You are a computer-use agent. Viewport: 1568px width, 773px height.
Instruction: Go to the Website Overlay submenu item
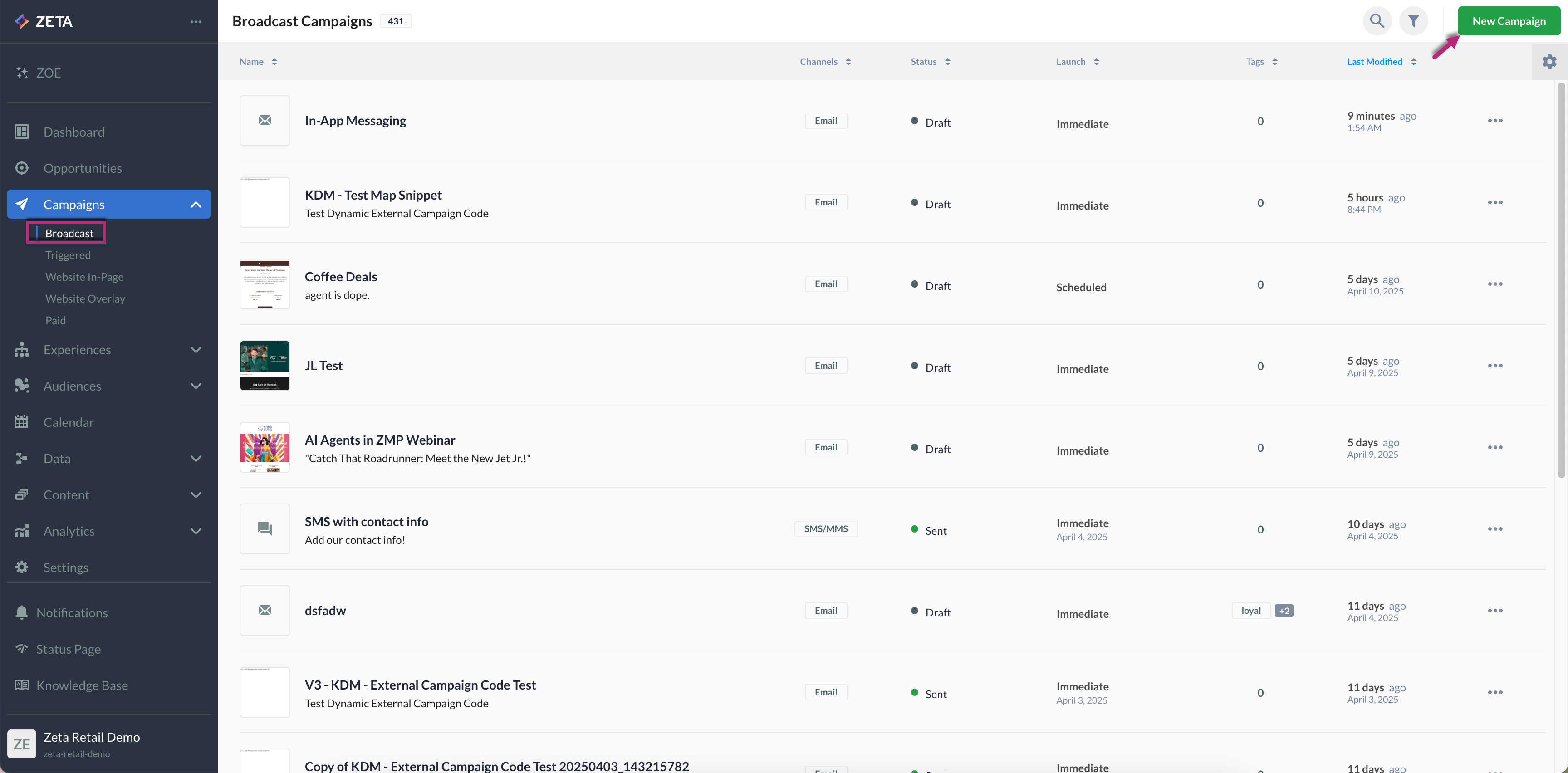[84, 299]
